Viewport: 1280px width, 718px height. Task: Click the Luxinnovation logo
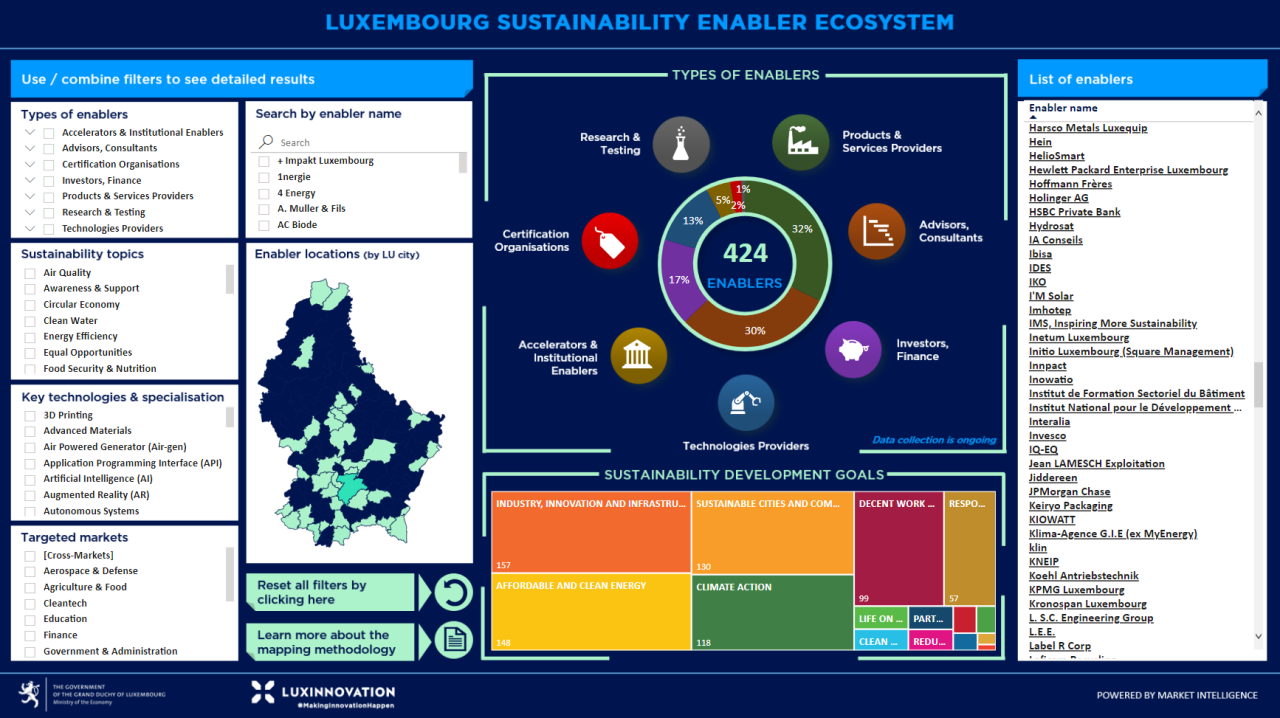[x=323, y=694]
